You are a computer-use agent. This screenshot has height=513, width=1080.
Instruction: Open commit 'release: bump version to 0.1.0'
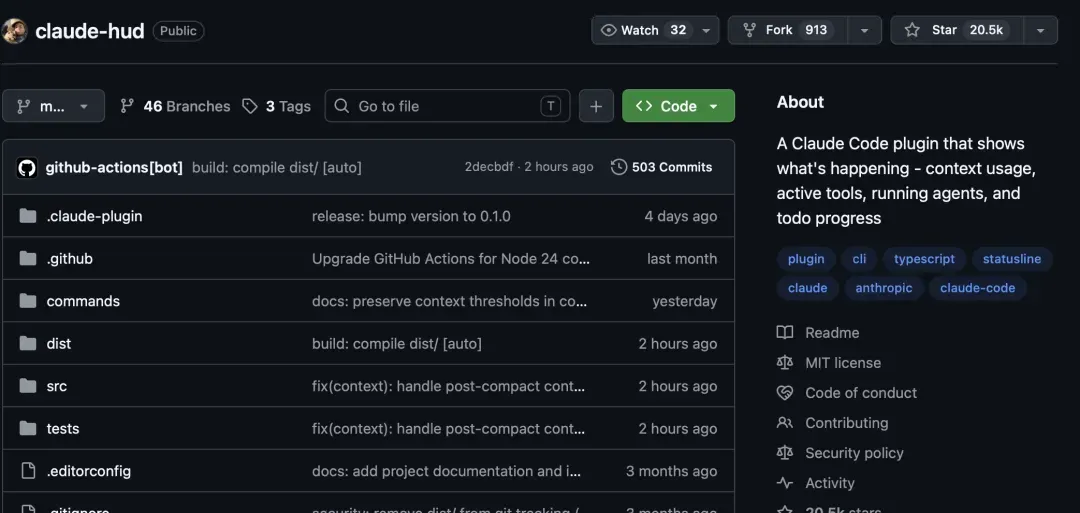411,216
